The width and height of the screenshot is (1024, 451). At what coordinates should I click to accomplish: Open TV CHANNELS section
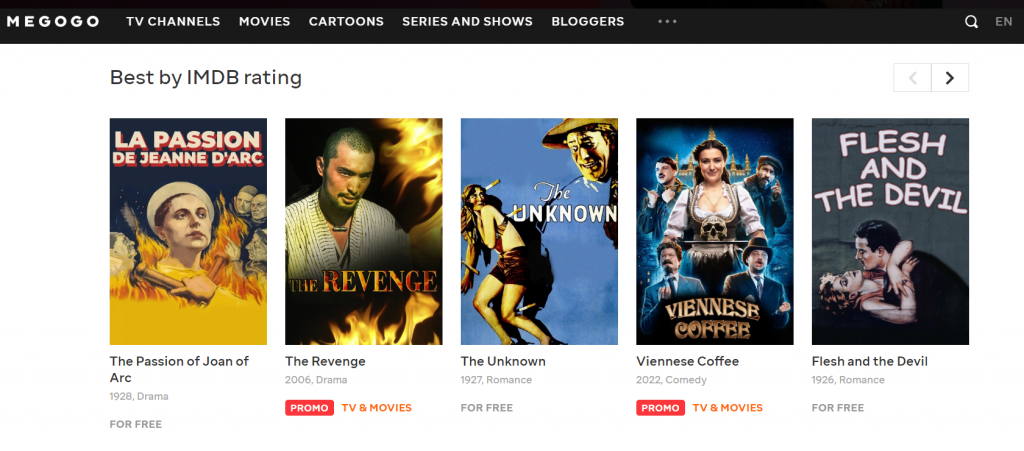[x=173, y=22]
